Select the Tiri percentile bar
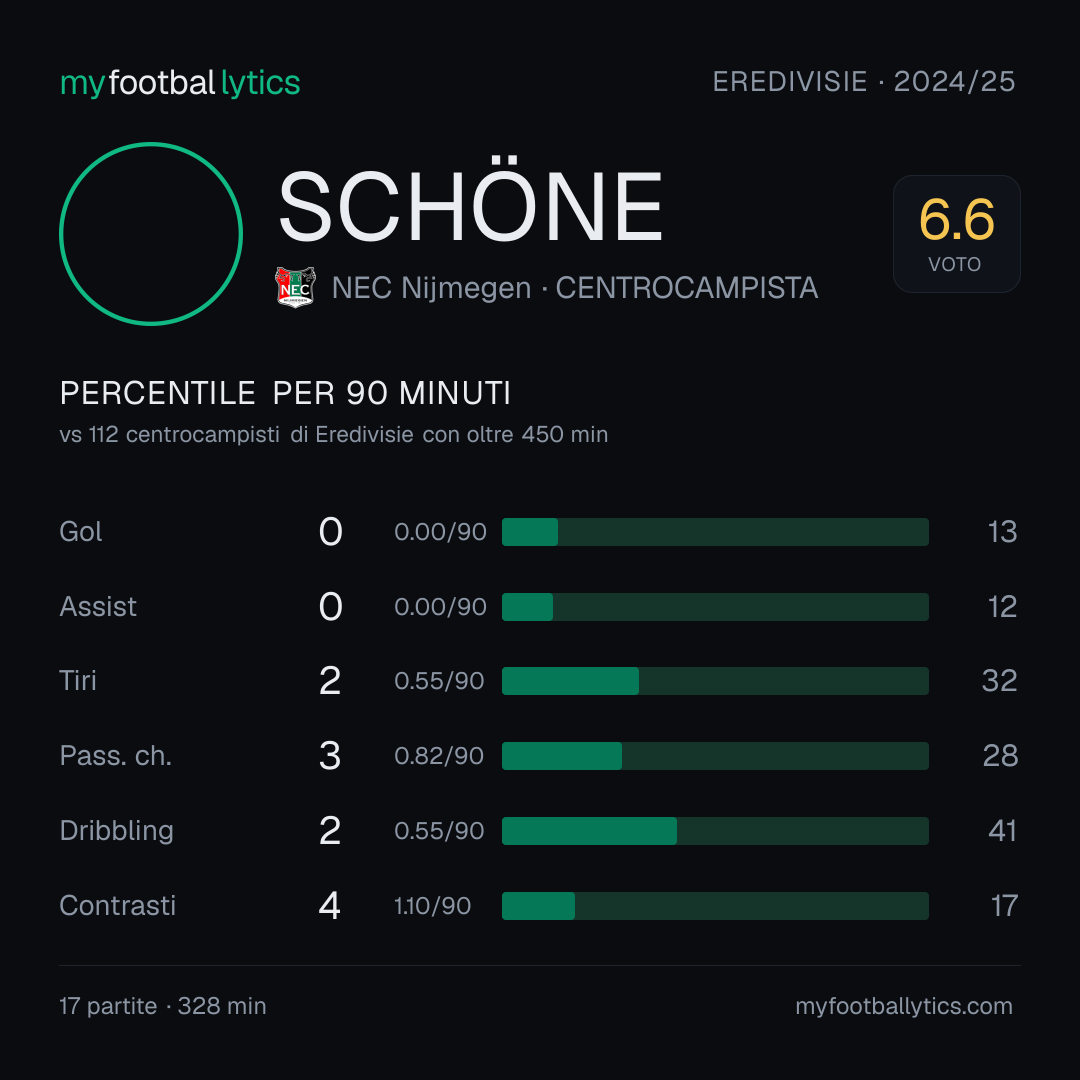1080x1080 pixels. pos(715,681)
